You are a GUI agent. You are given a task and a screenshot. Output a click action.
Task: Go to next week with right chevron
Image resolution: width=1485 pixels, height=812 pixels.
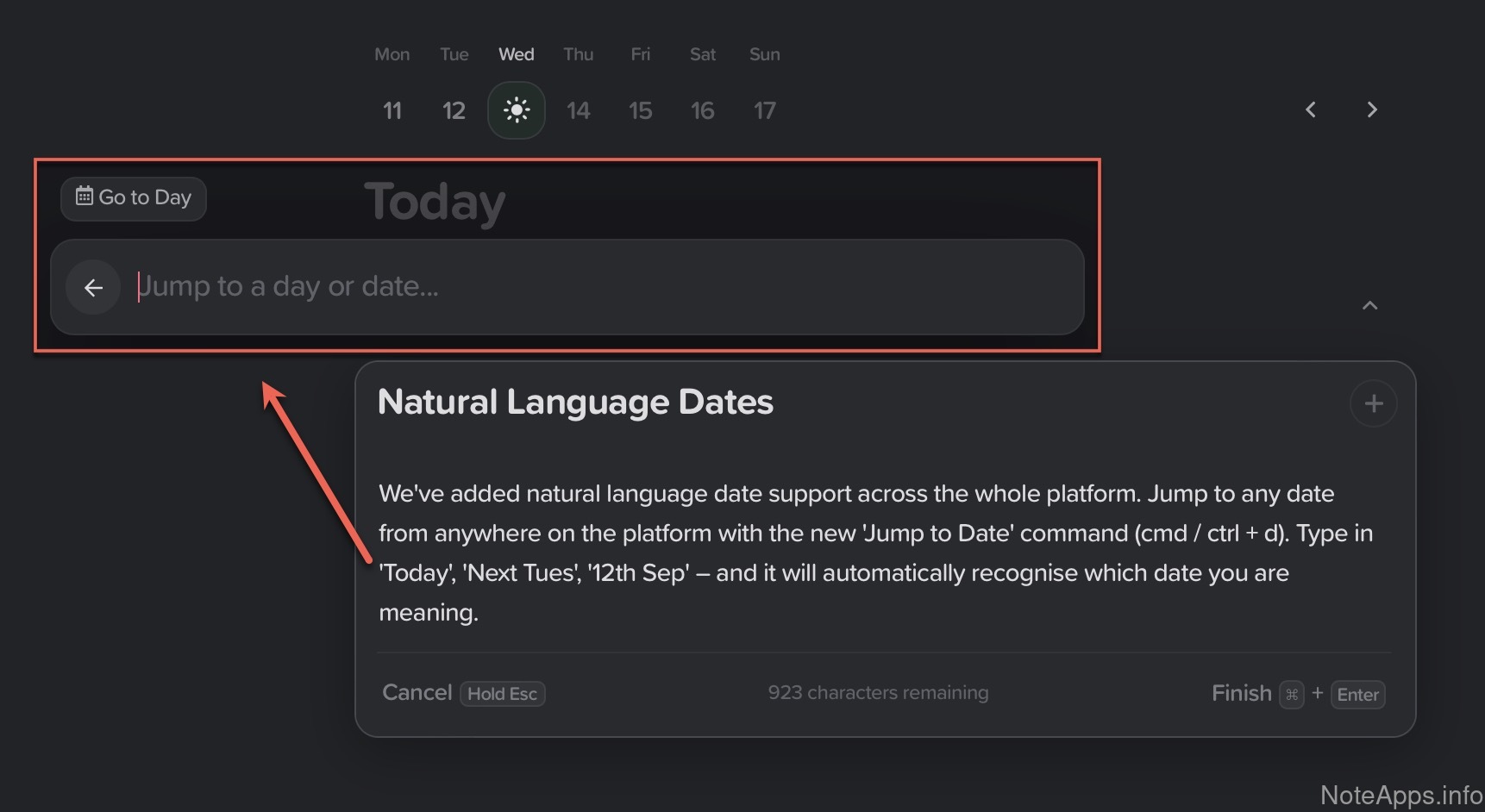tap(1372, 109)
